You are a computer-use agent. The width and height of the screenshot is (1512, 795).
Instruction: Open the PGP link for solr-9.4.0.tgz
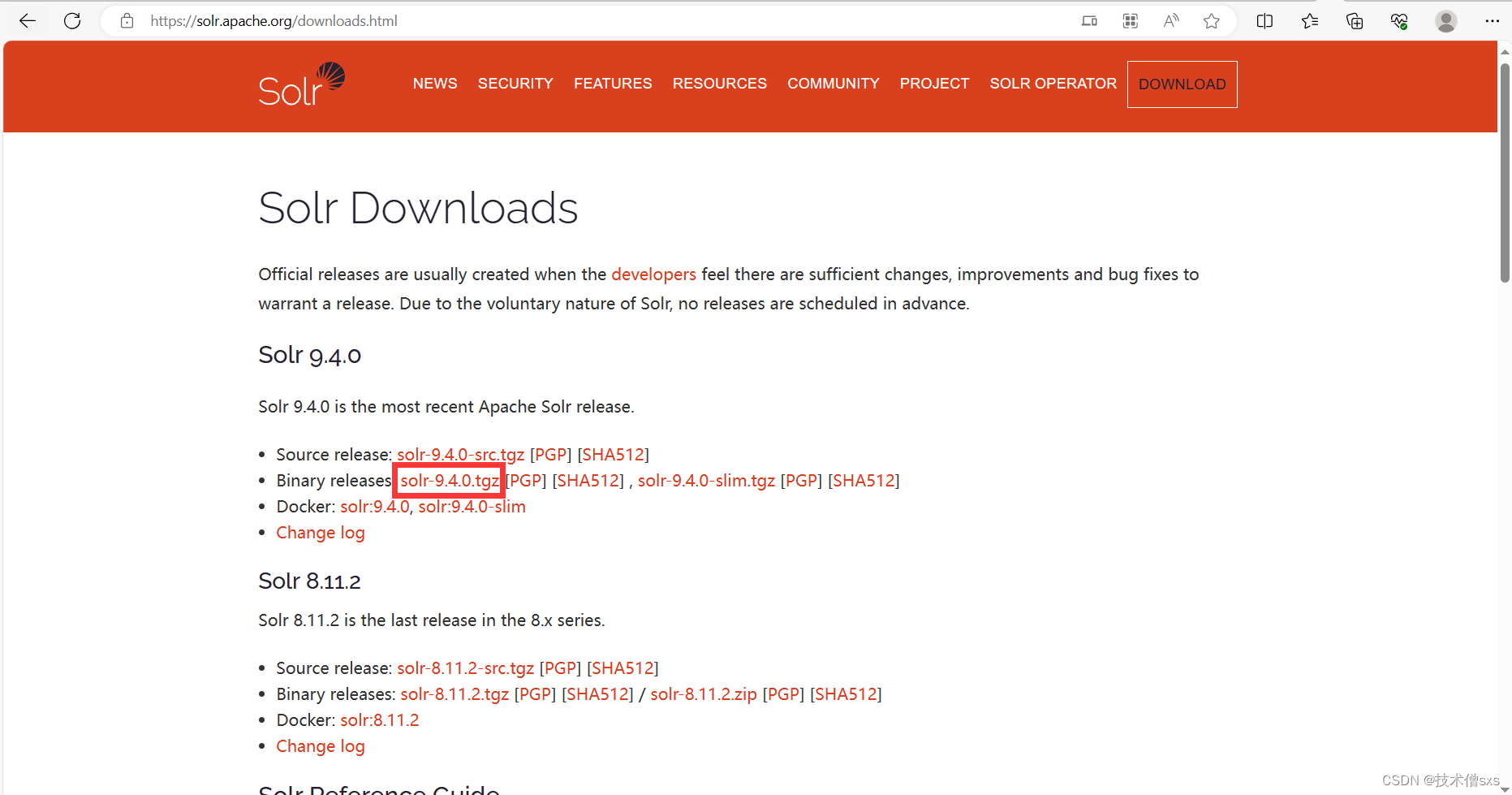526,481
